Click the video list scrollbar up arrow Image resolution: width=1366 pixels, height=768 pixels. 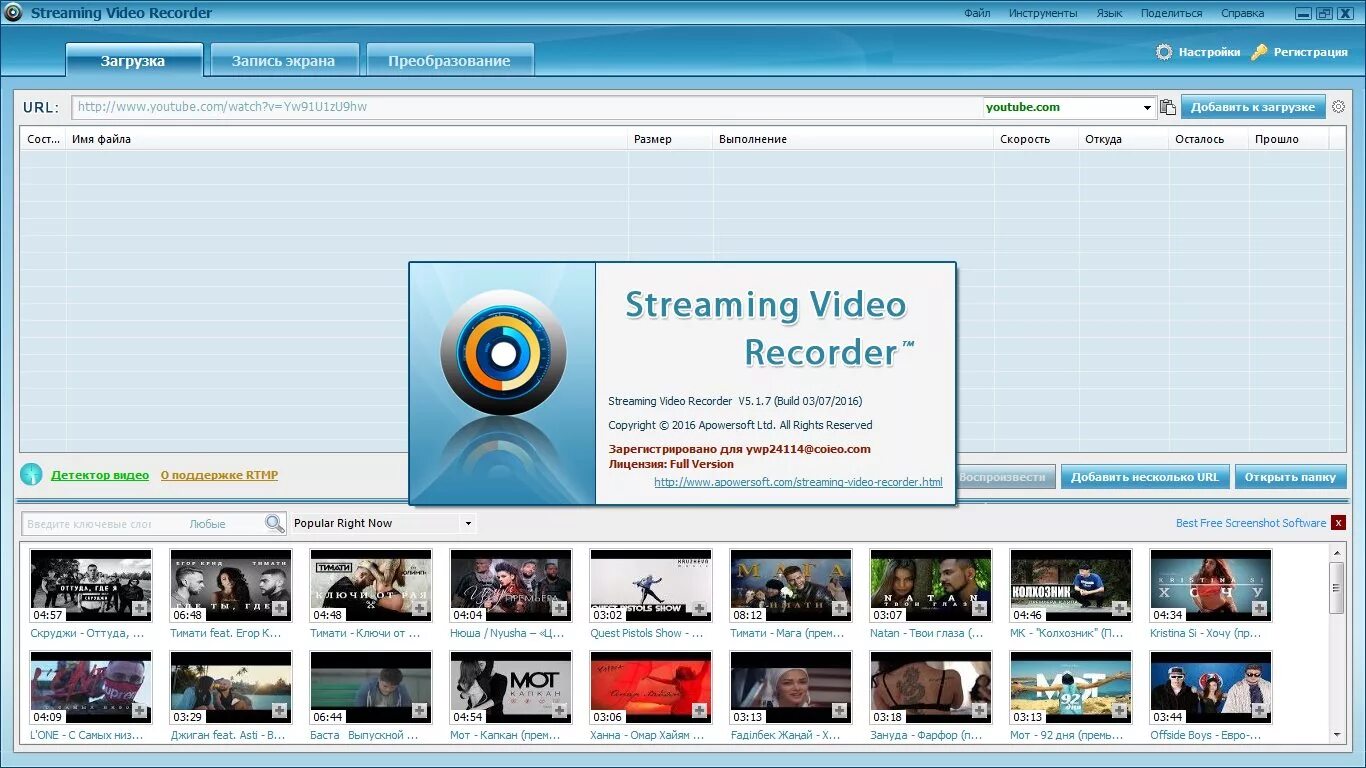1336,552
